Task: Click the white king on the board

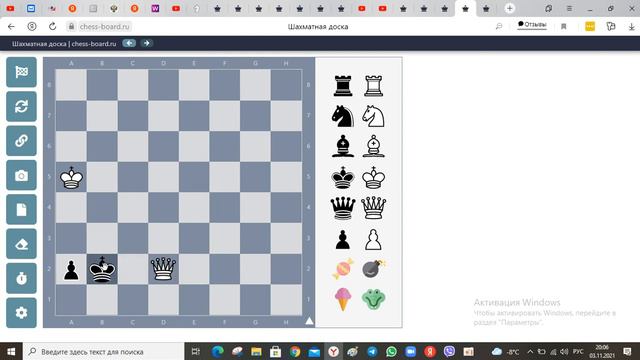Action: click(x=71, y=178)
